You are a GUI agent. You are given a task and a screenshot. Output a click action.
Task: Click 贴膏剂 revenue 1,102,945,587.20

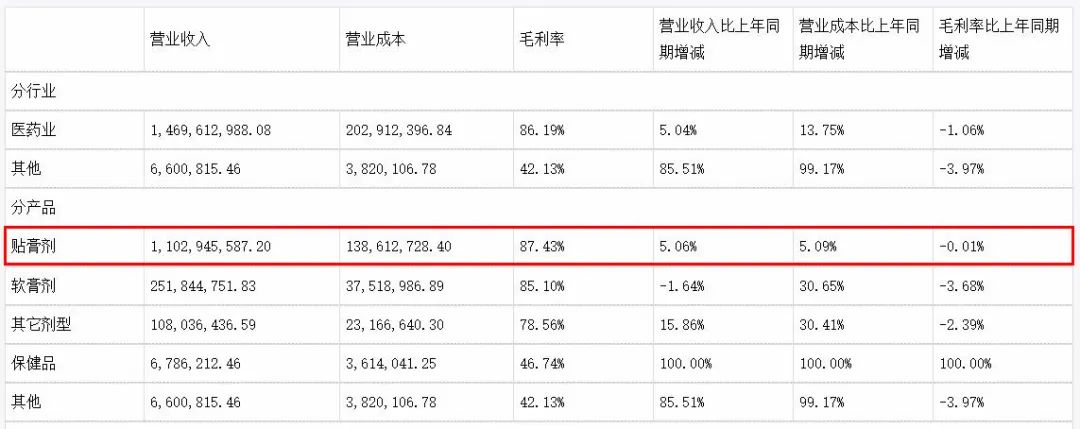(x=211, y=246)
